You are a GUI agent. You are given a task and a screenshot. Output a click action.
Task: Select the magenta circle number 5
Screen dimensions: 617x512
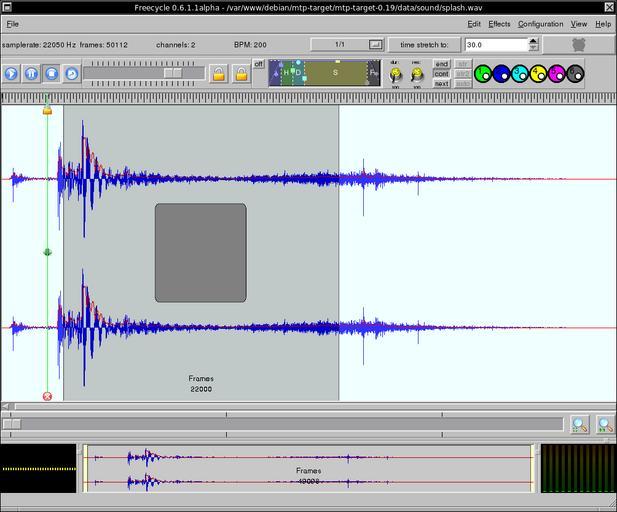(x=557, y=73)
